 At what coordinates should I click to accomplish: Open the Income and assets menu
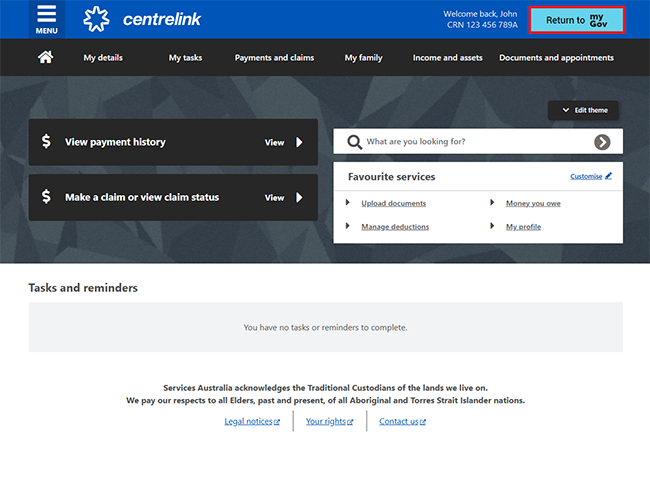(x=448, y=58)
